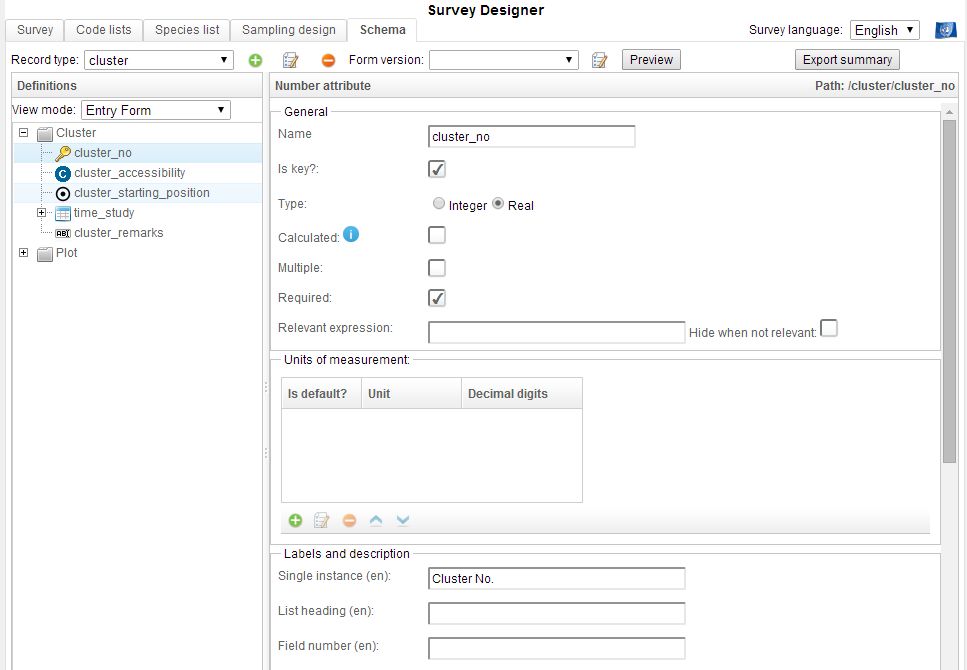The image size is (967, 670).
Task: Click the table icon of time_study
Action: (63, 213)
